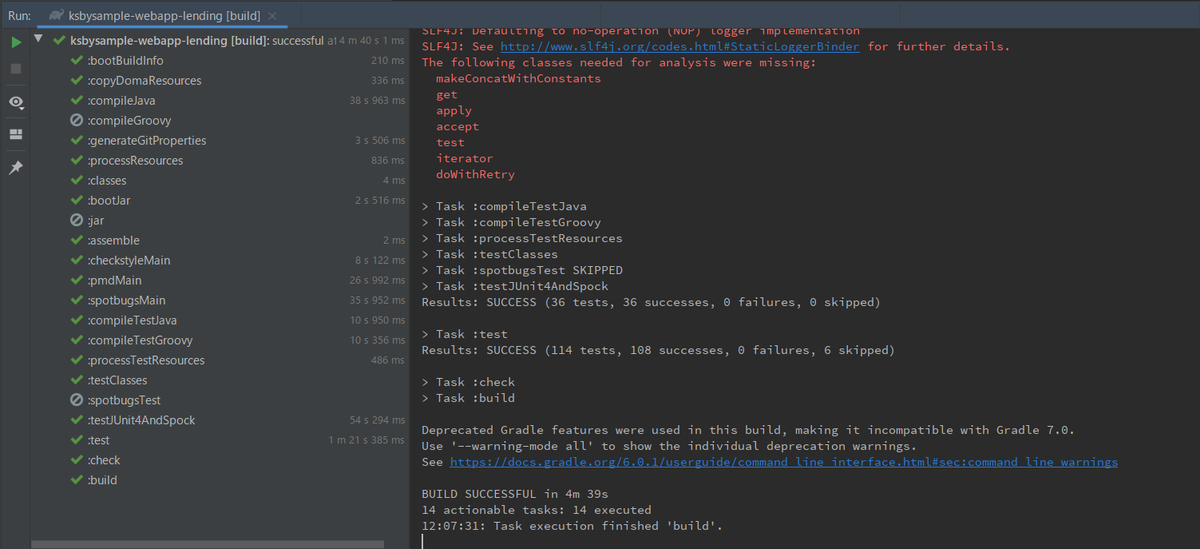This screenshot has height=549, width=1200.
Task: Select the skipped :compileGroovy task row
Action: [x=220, y=120]
